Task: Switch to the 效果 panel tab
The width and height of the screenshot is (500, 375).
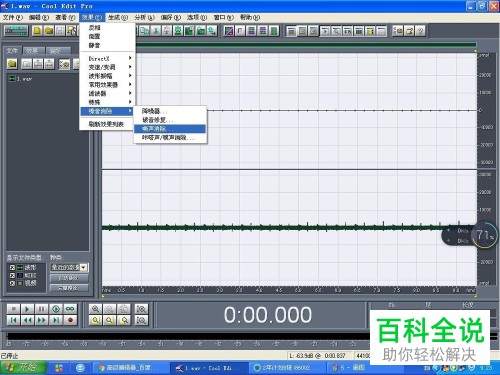Action: click(33, 51)
